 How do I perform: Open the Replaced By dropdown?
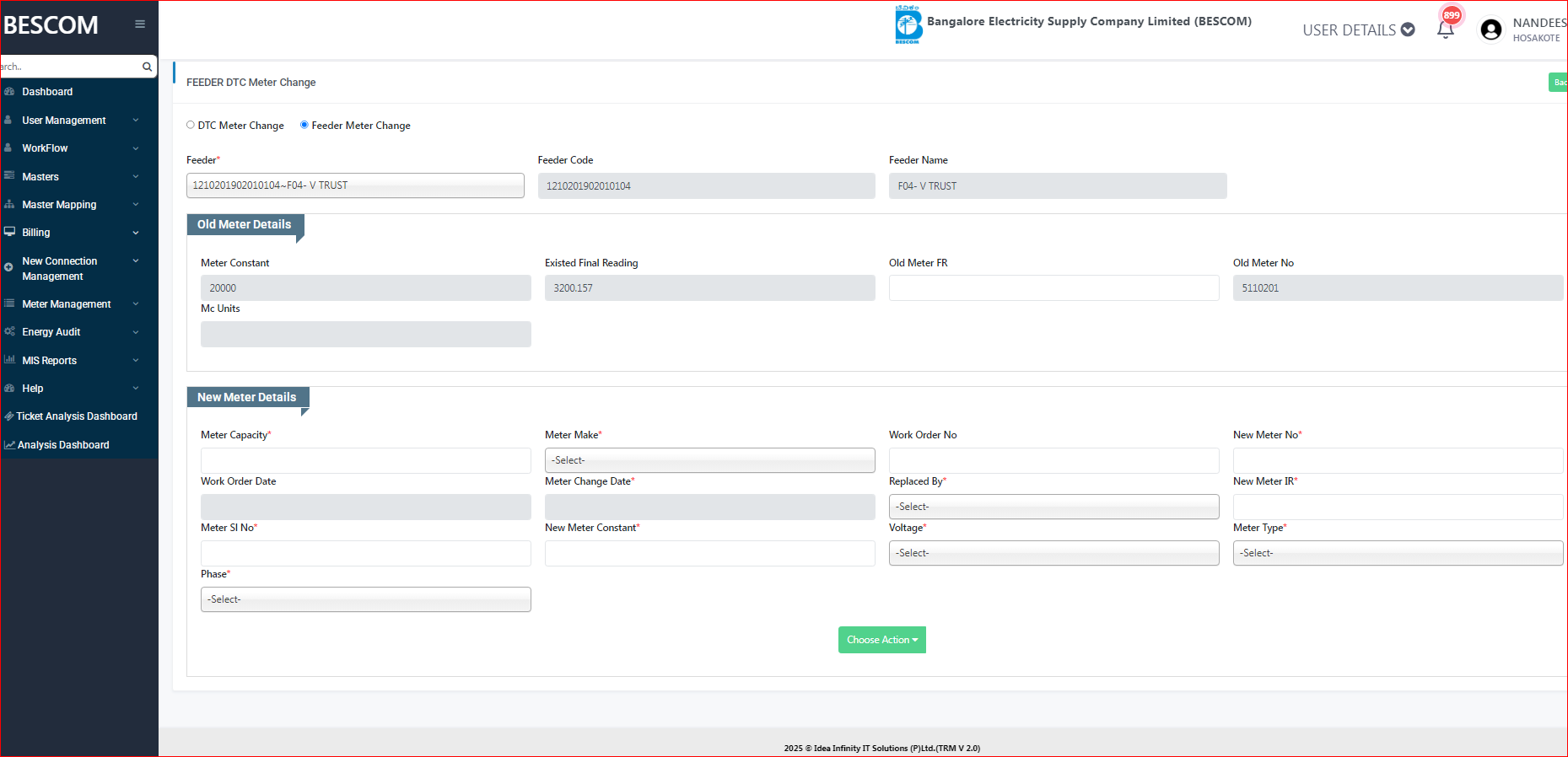(x=1053, y=507)
